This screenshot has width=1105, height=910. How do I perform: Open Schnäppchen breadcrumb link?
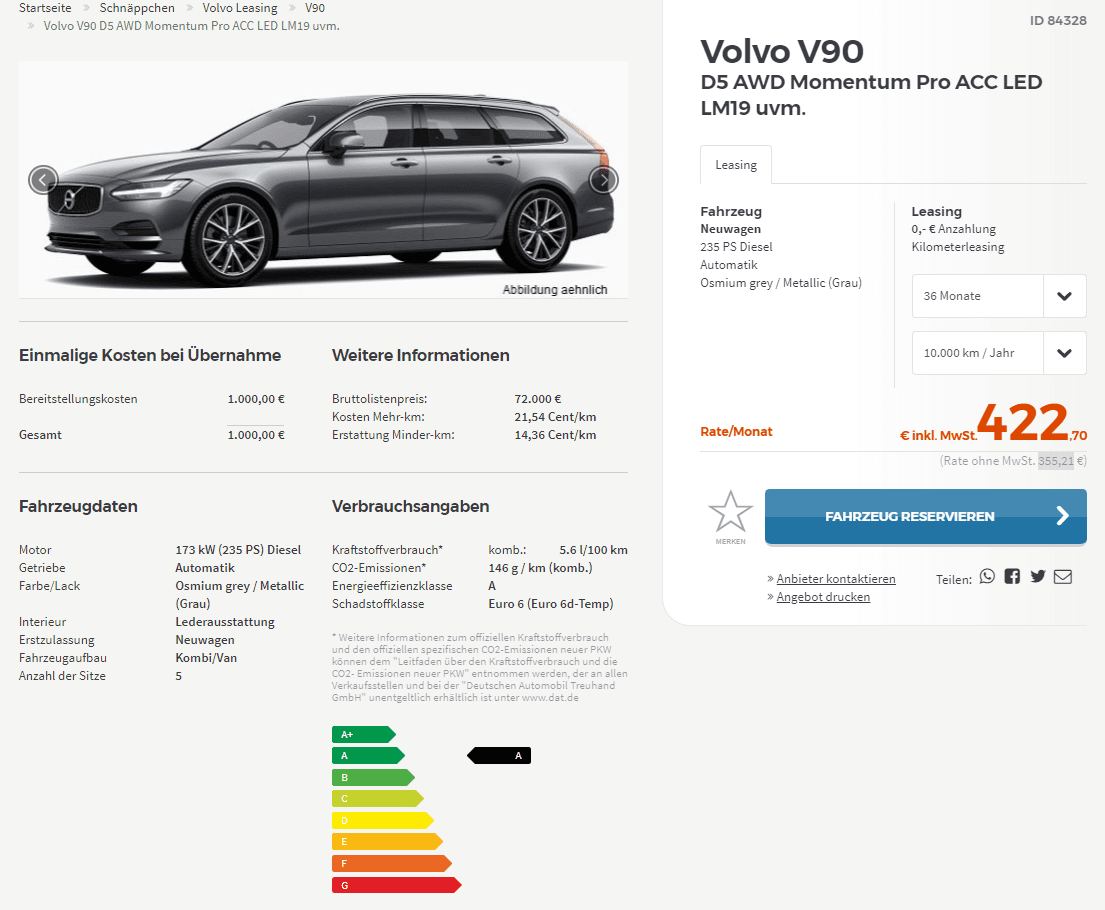(137, 8)
